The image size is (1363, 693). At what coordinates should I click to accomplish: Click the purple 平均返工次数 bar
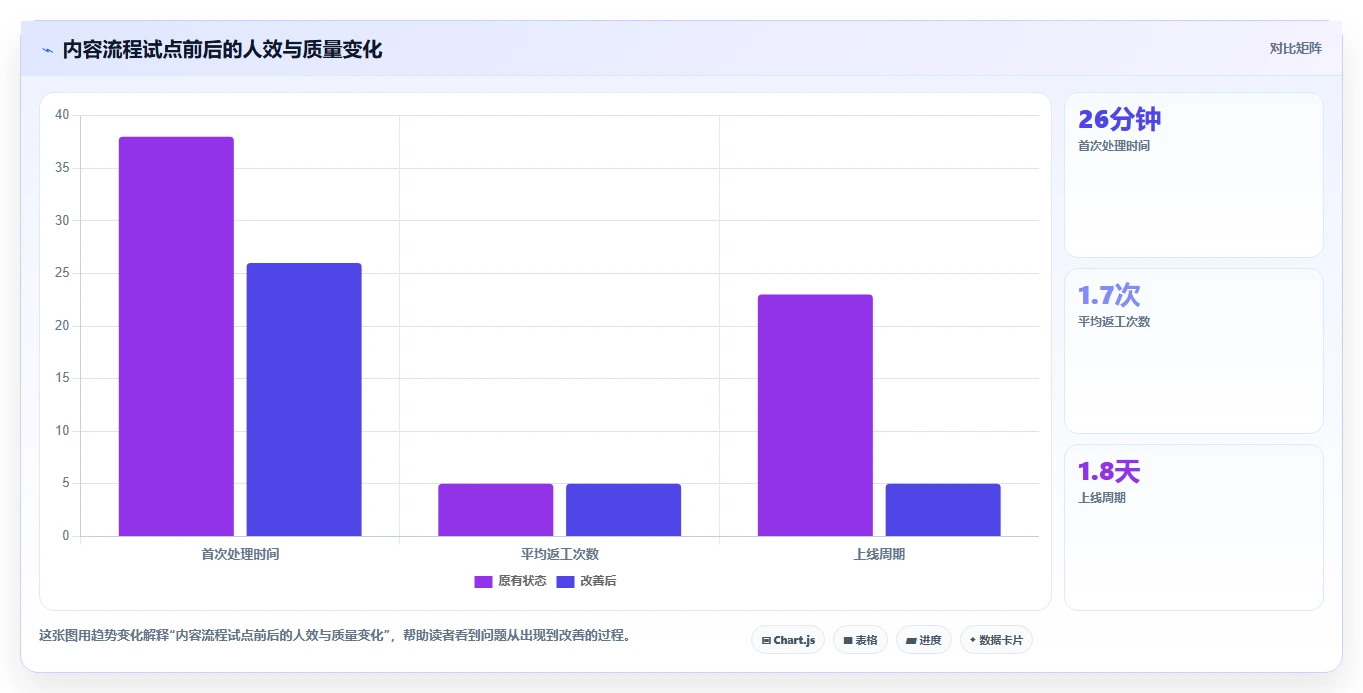(495, 510)
